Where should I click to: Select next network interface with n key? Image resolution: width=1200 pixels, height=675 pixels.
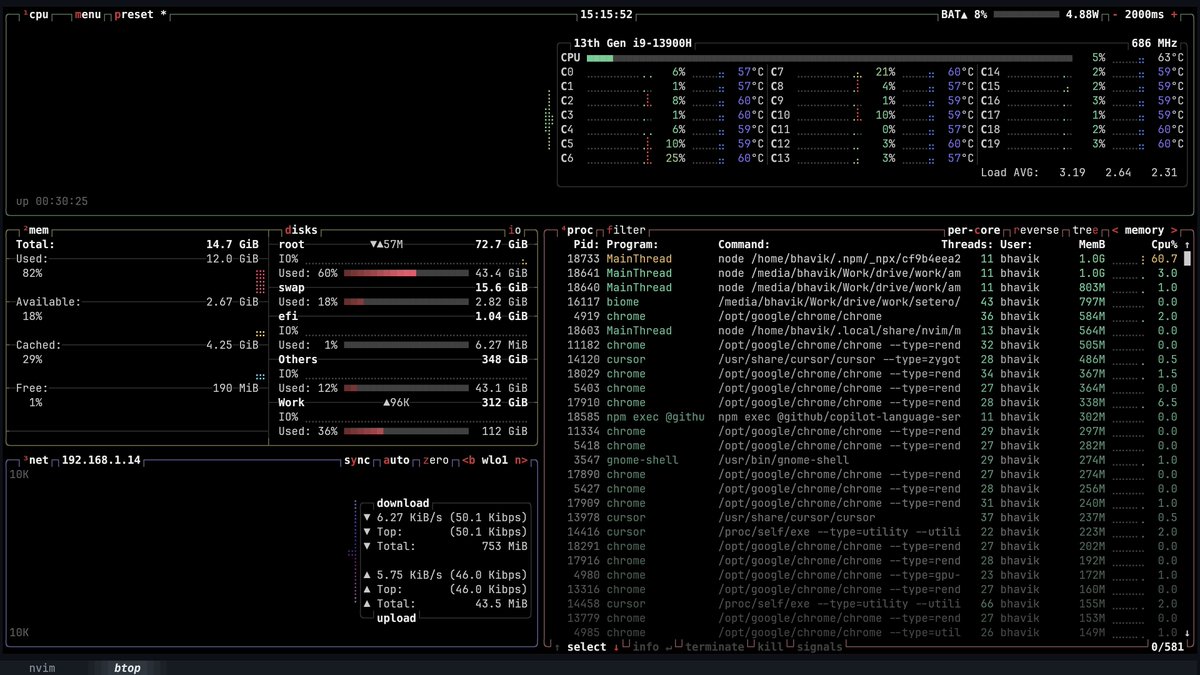[x=522, y=460]
